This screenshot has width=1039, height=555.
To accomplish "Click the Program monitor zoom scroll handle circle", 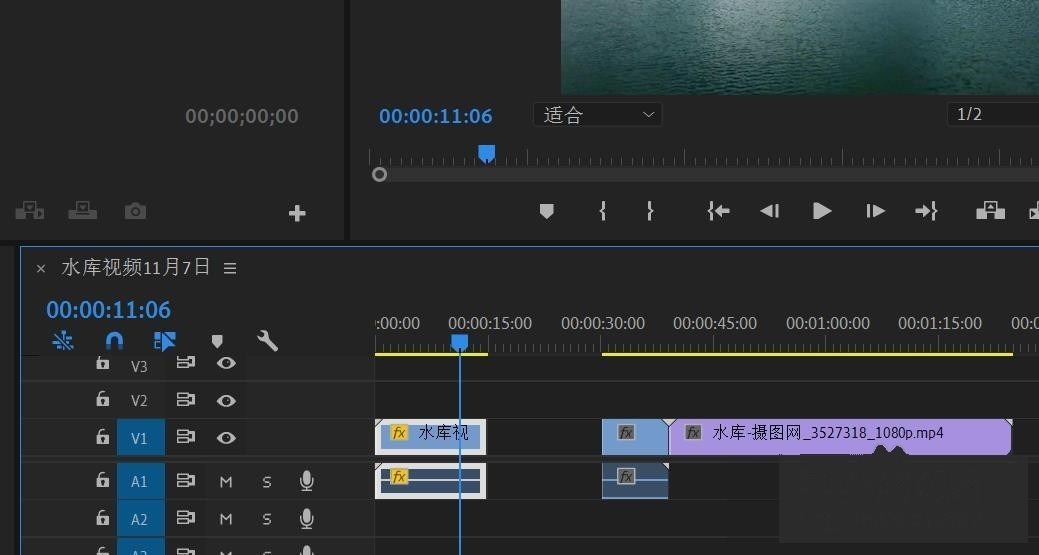I will click(379, 174).
